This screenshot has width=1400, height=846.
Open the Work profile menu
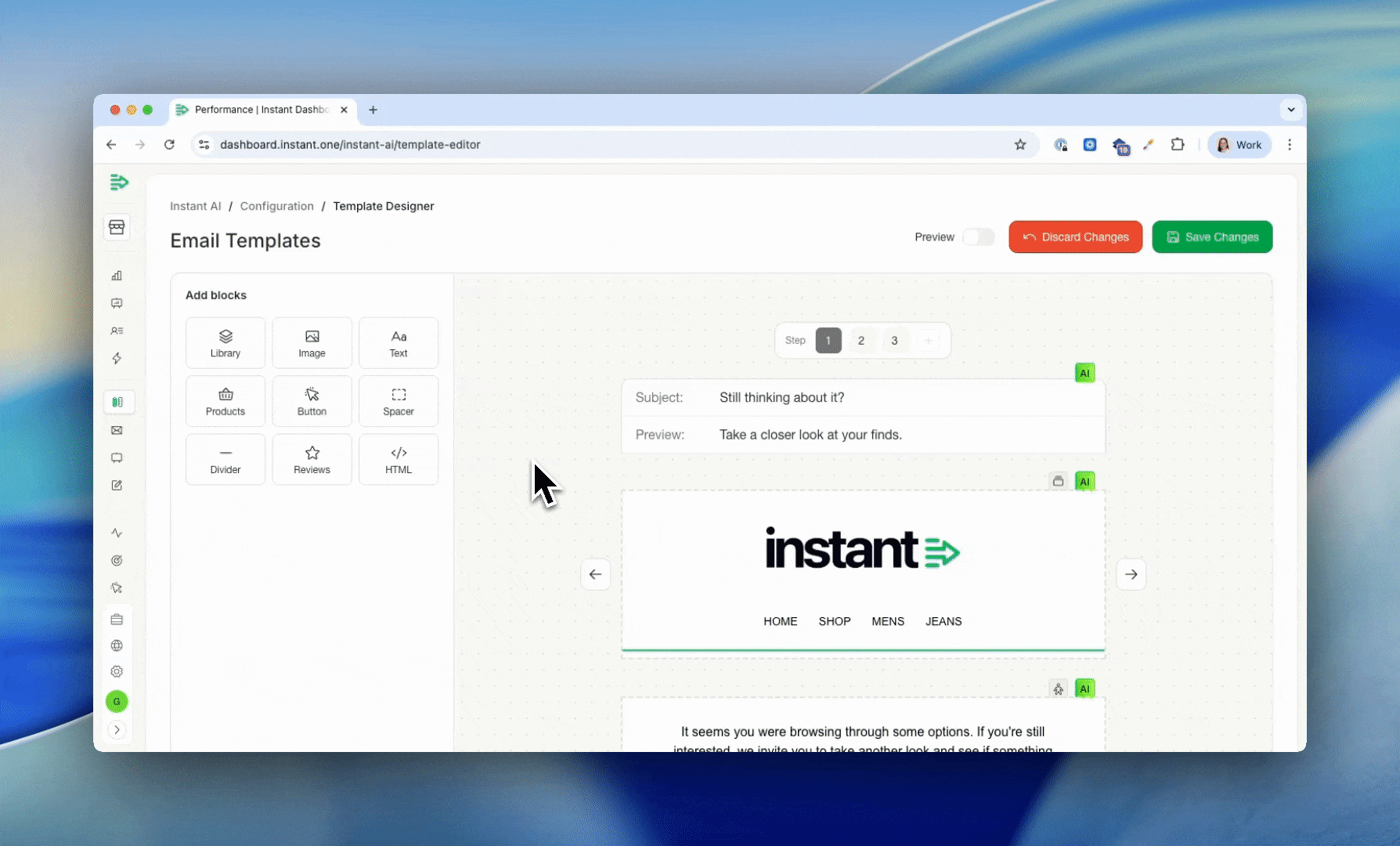point(1239,144)
